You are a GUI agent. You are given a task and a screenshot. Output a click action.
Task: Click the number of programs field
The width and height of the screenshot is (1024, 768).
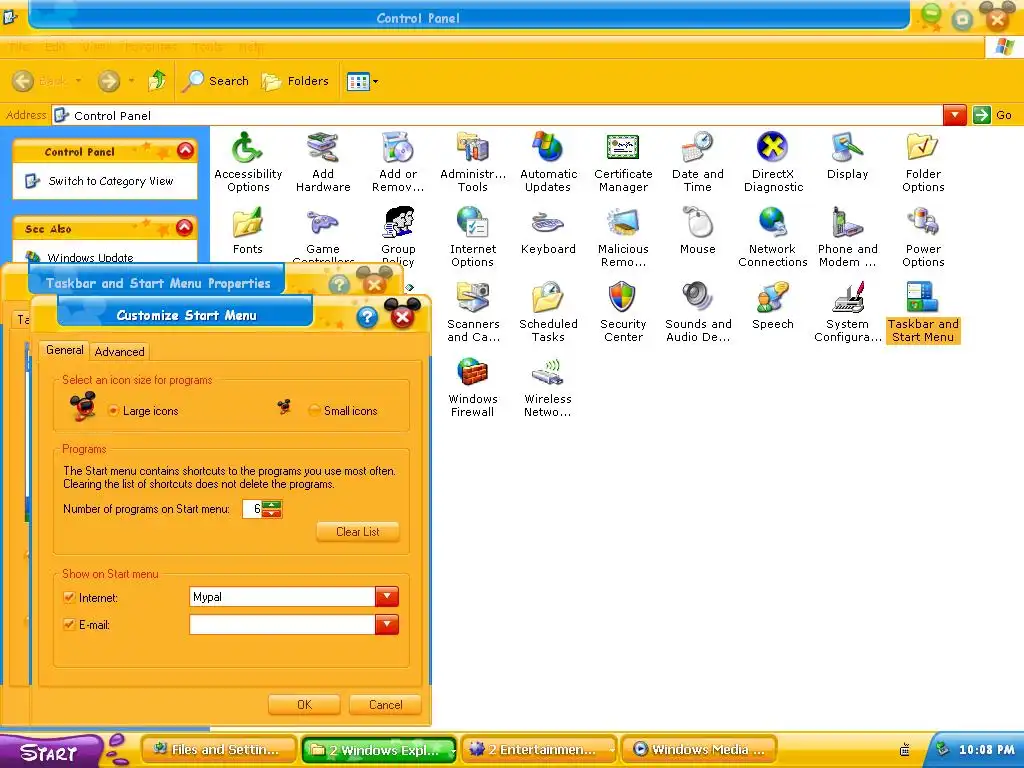(x=252, y=509)
